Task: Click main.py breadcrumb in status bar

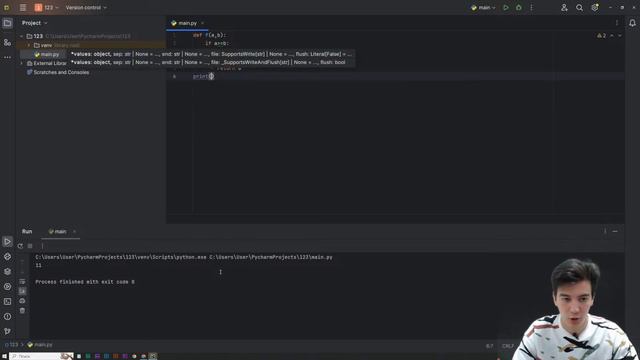Action: [x=40, y=345]
